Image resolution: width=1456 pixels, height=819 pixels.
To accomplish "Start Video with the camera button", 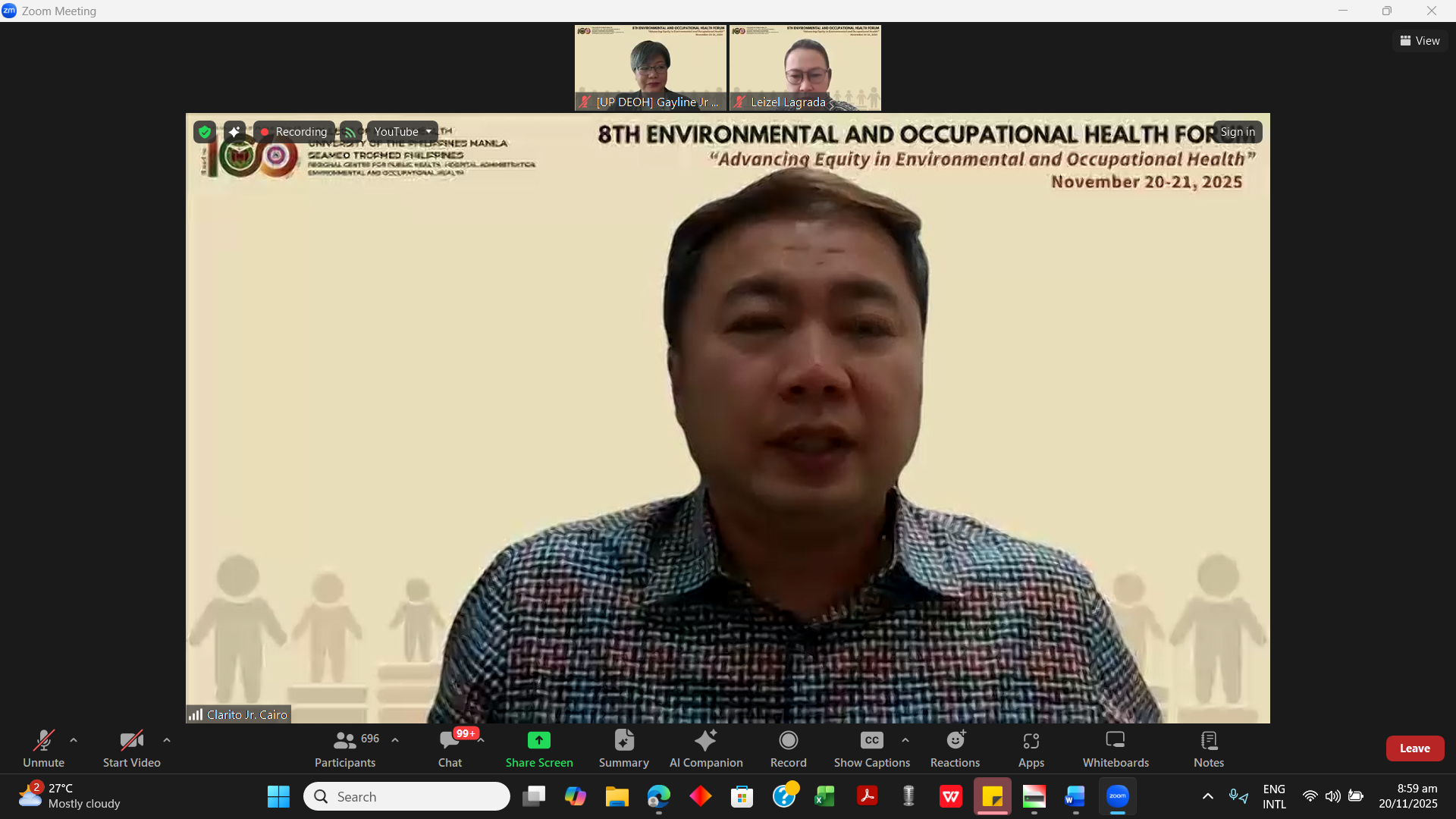I will coord(131,748).
